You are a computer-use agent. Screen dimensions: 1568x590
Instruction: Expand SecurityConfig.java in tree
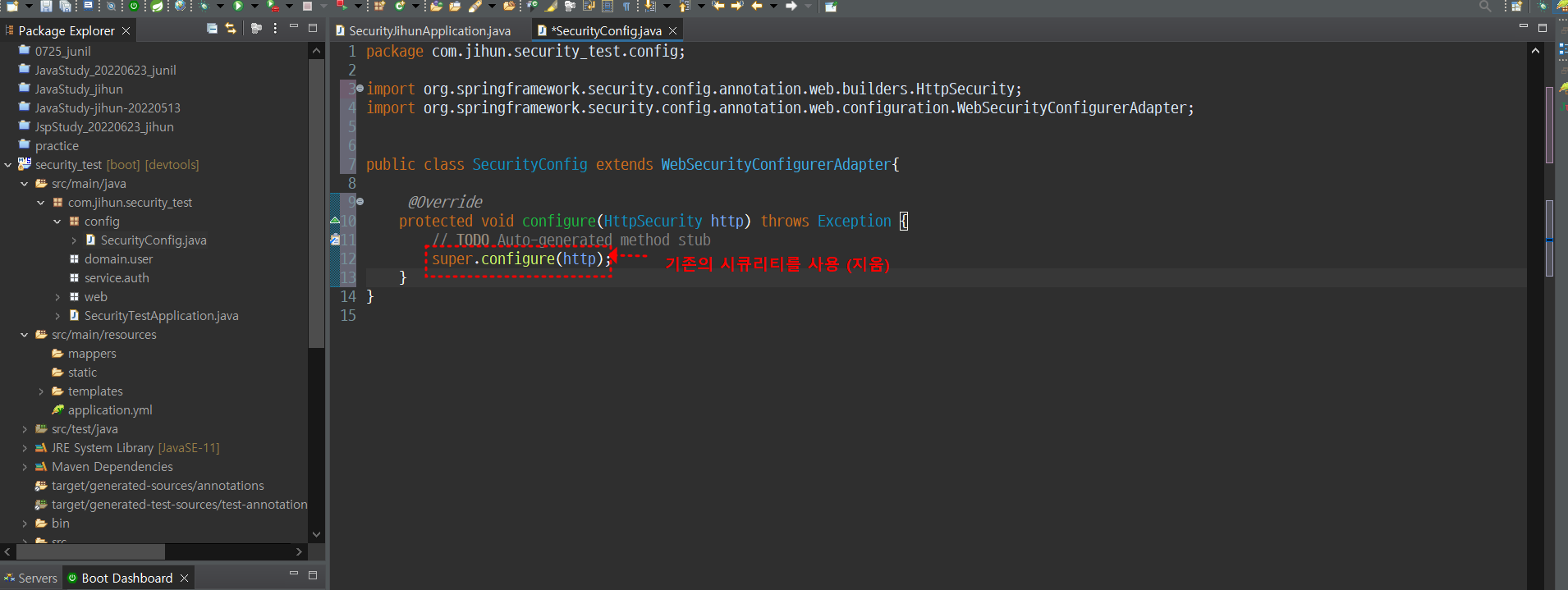coord(74,240)
